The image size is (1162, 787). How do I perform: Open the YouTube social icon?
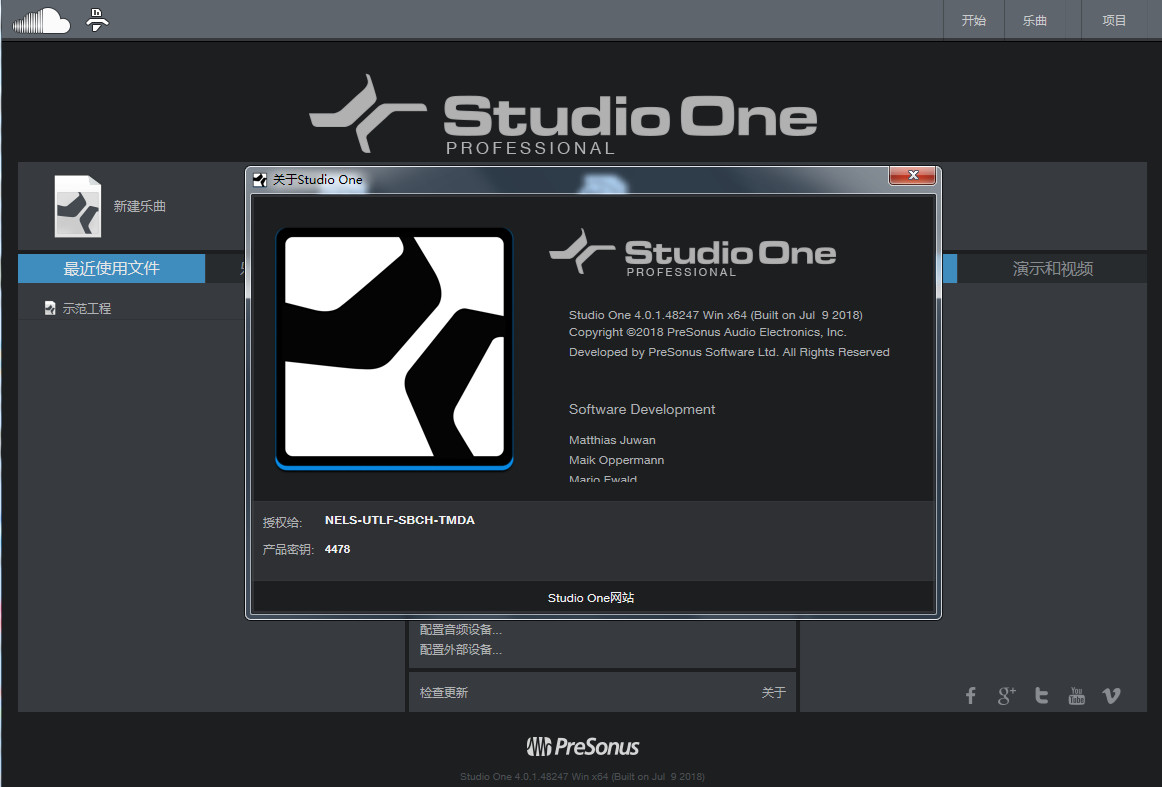tap(1076, 696)
